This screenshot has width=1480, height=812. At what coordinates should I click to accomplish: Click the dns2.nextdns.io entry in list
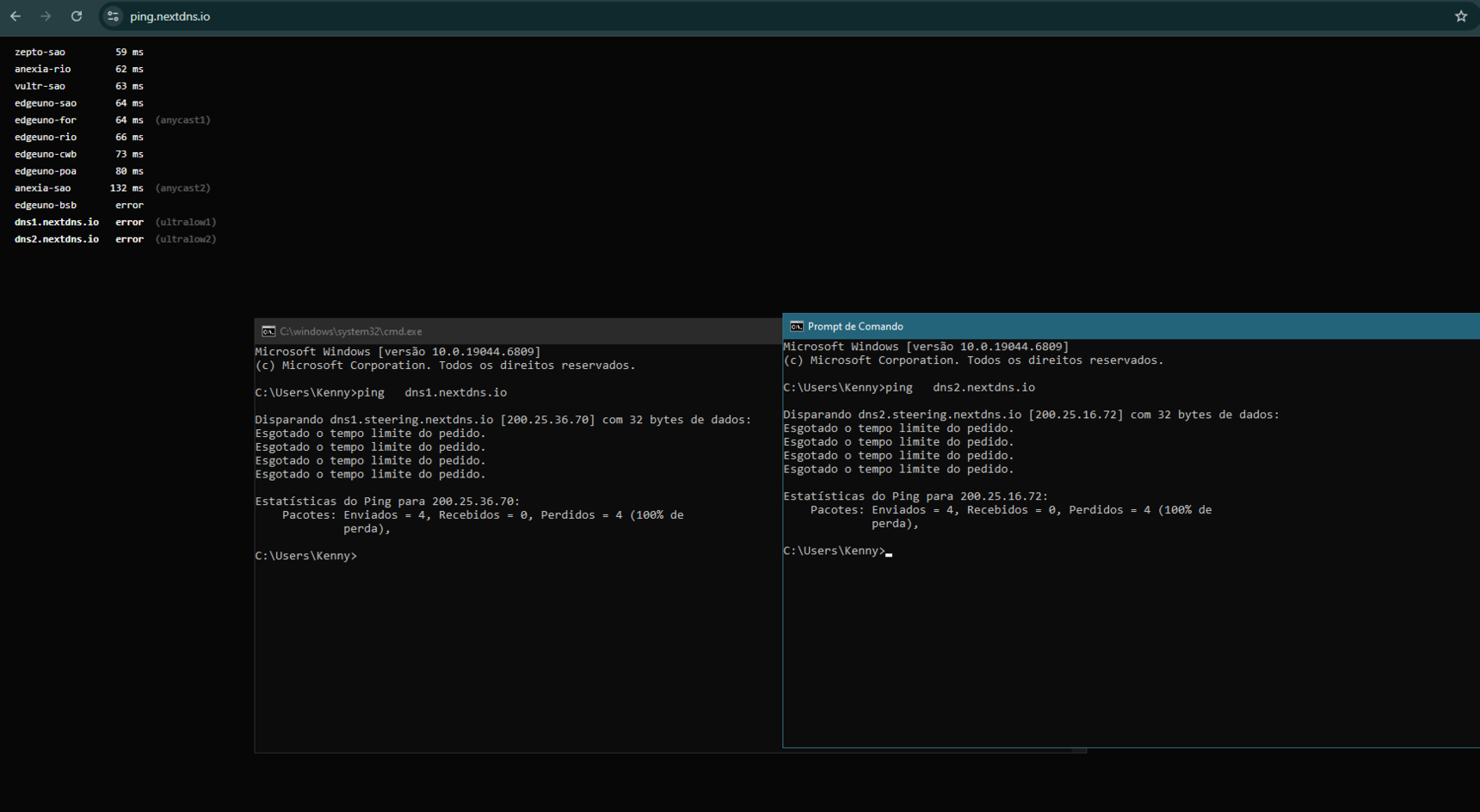(x=57, y=239)
